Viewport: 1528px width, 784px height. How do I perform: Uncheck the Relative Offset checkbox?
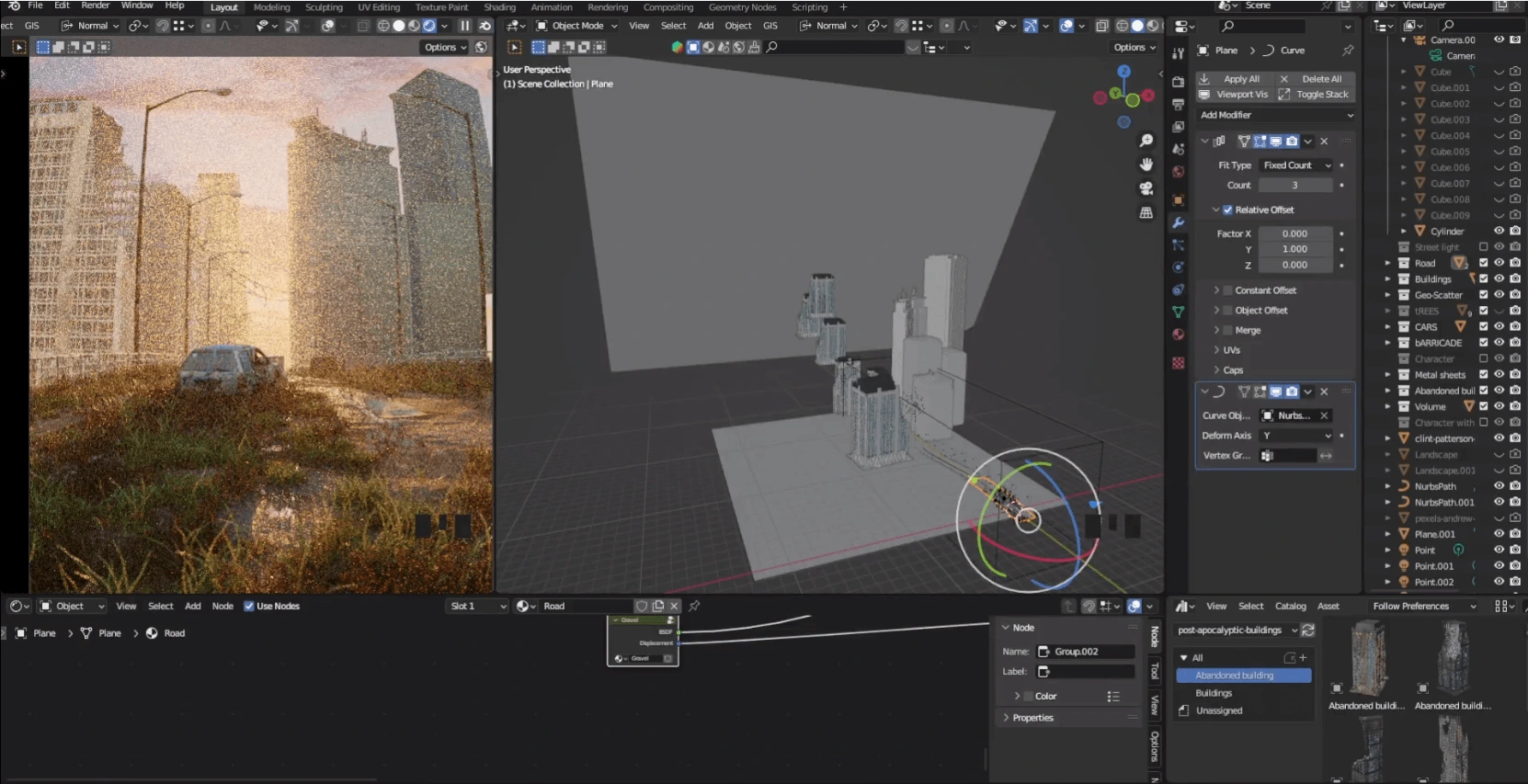(x=1227, y=210)
